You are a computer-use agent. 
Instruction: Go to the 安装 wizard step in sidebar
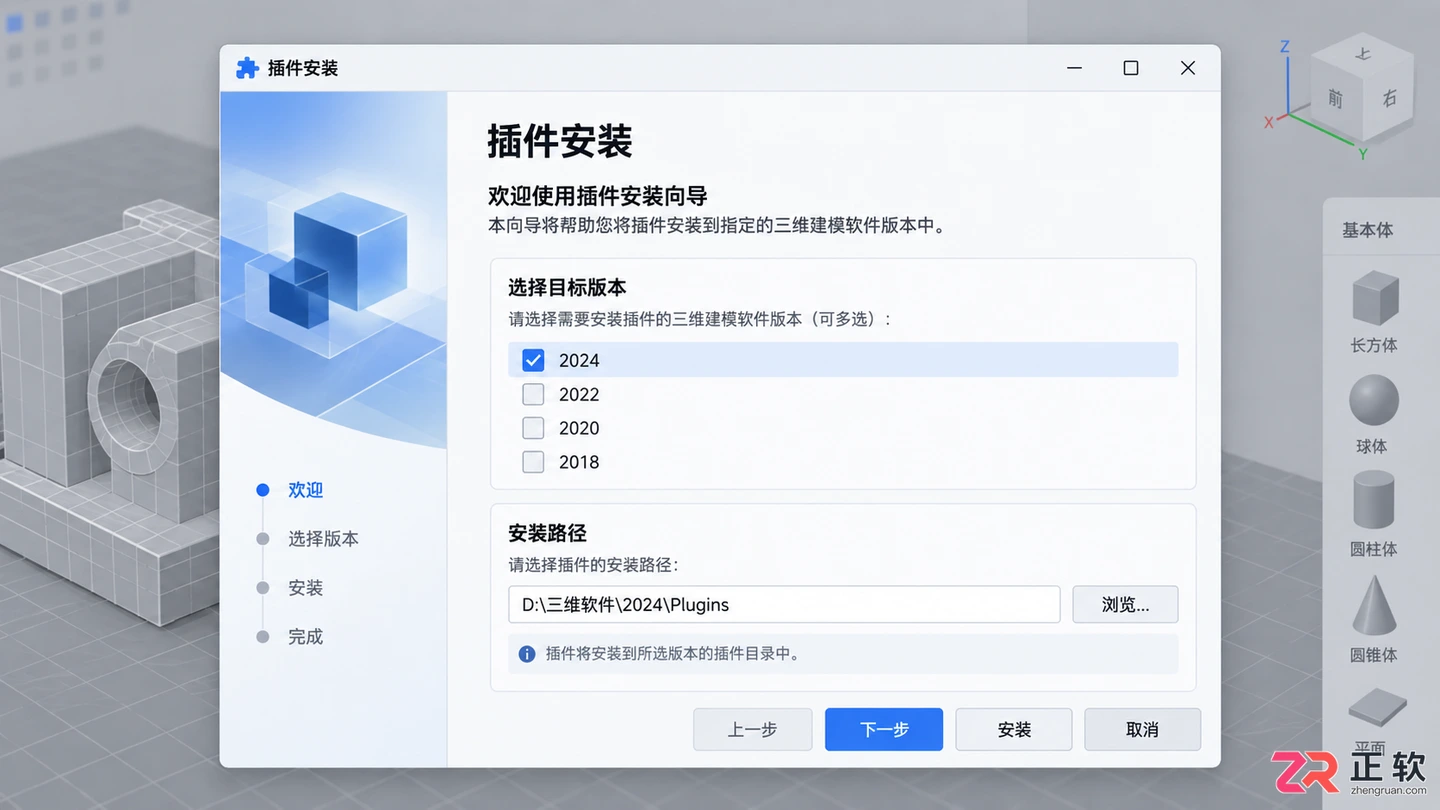[x=305, y=588]
